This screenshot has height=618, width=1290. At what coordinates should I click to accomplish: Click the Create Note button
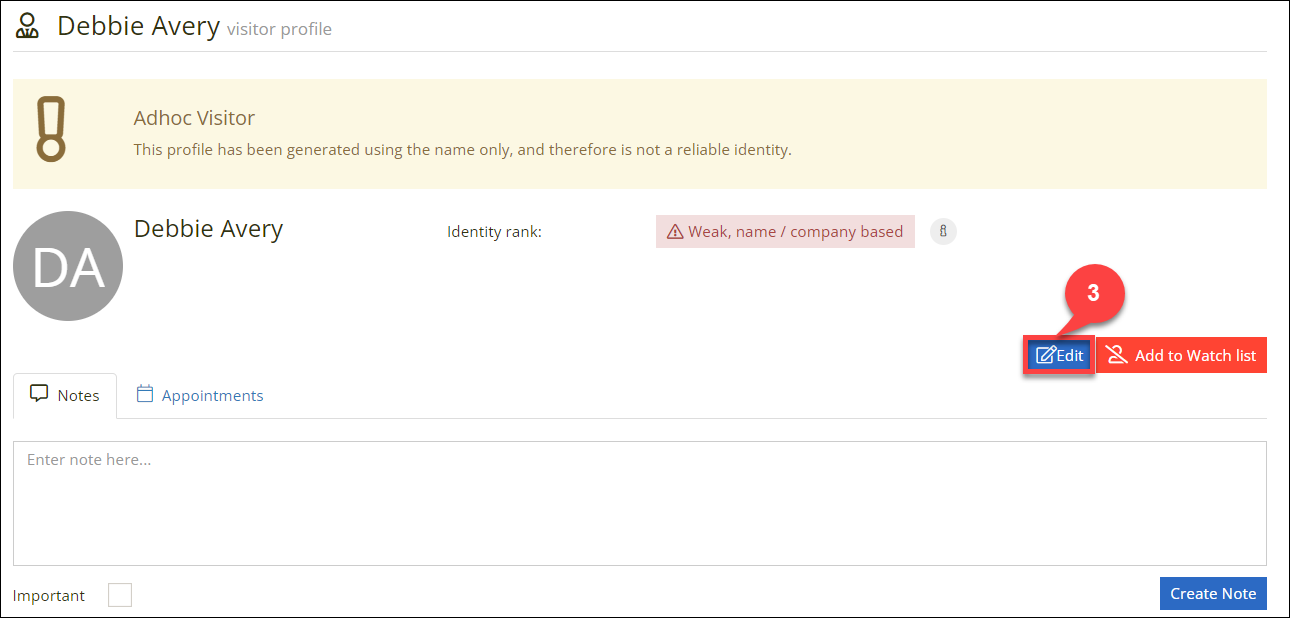[x=1213, y=593]
